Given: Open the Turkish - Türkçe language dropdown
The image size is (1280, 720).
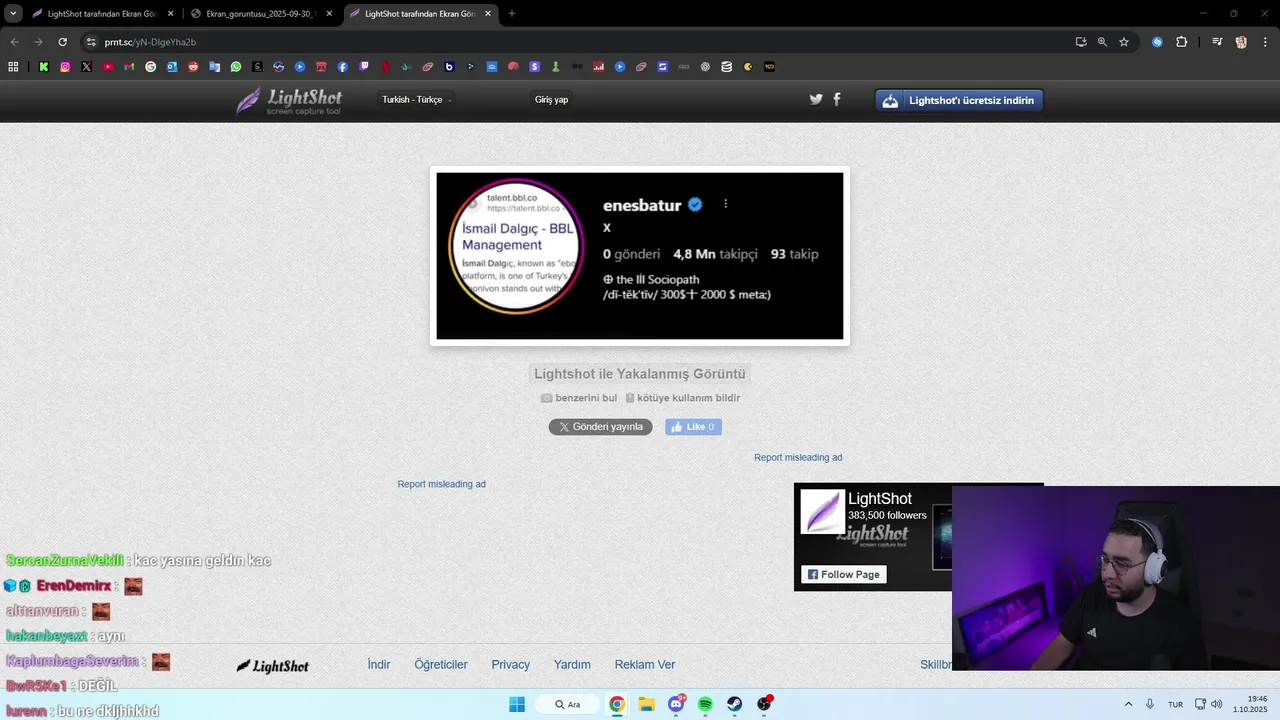Looking at the screenshot, I should click(x=416, y=100).
